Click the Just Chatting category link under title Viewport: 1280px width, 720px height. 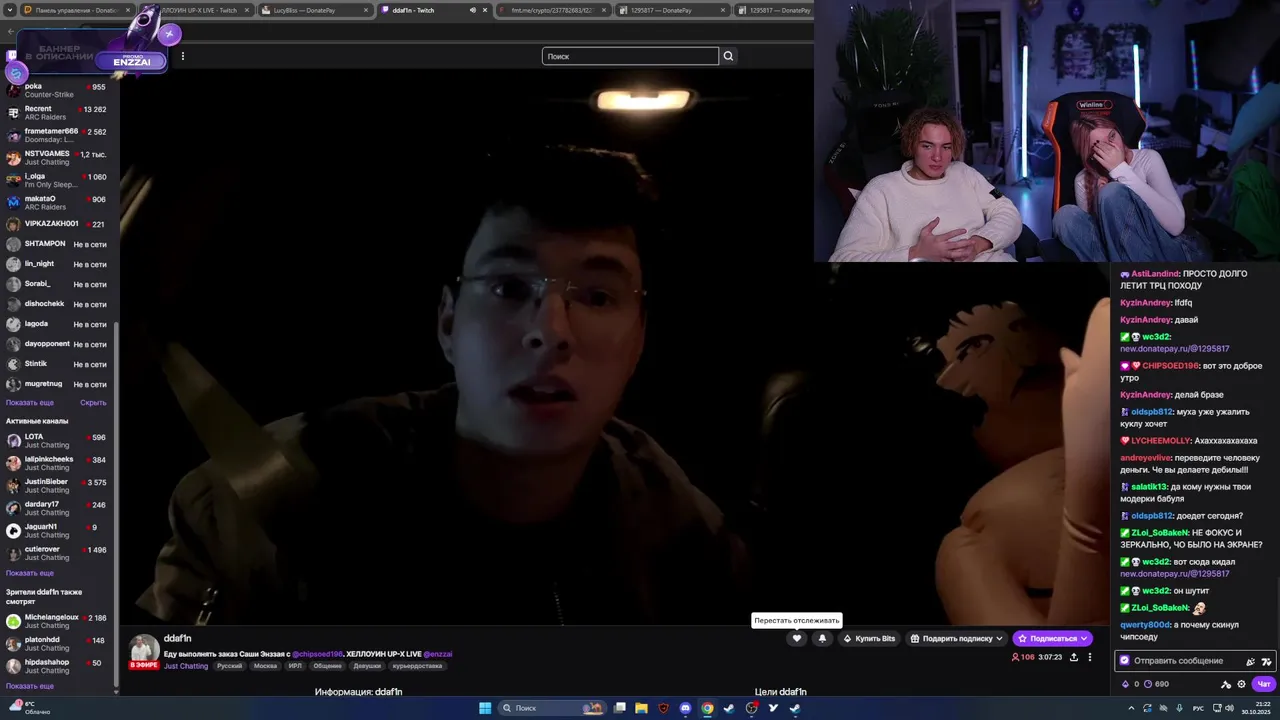[186, 666]
